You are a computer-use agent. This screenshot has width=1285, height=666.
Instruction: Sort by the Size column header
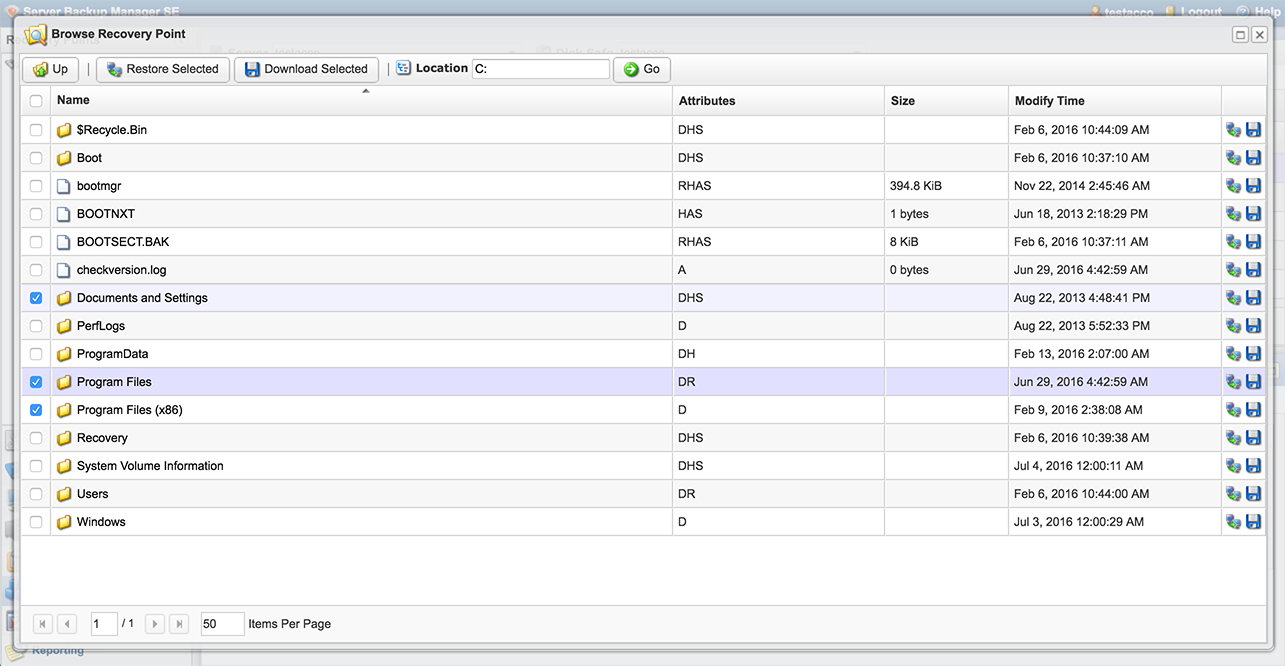point(902,101)
